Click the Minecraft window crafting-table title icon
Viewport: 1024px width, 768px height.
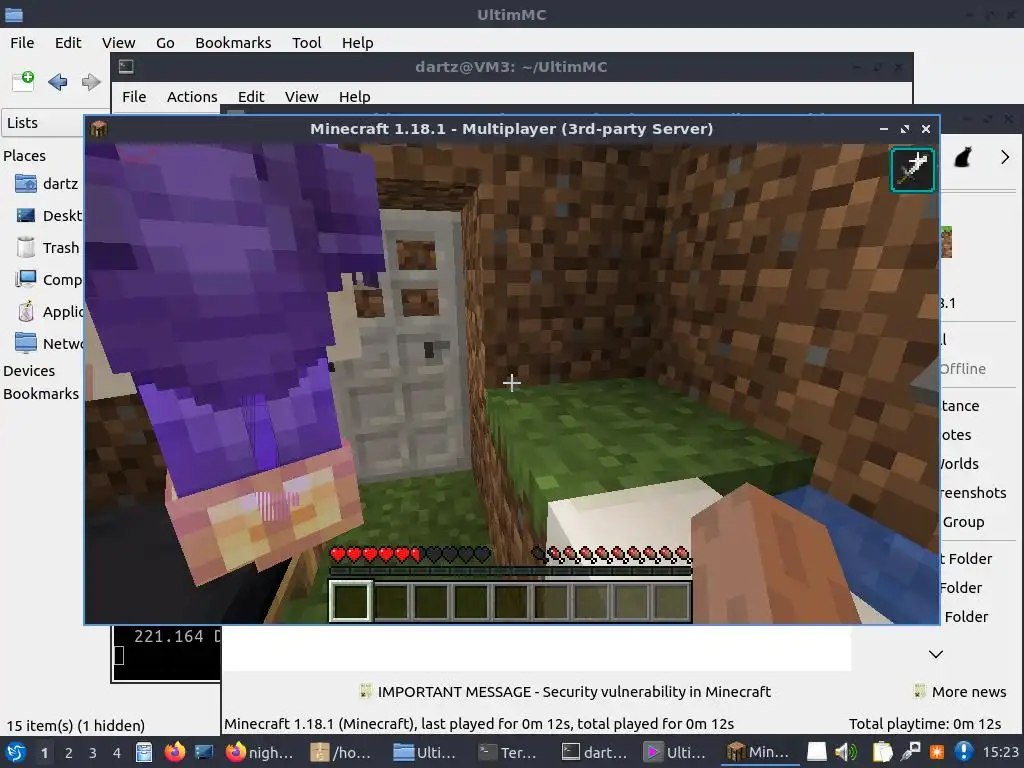(99, 129)
